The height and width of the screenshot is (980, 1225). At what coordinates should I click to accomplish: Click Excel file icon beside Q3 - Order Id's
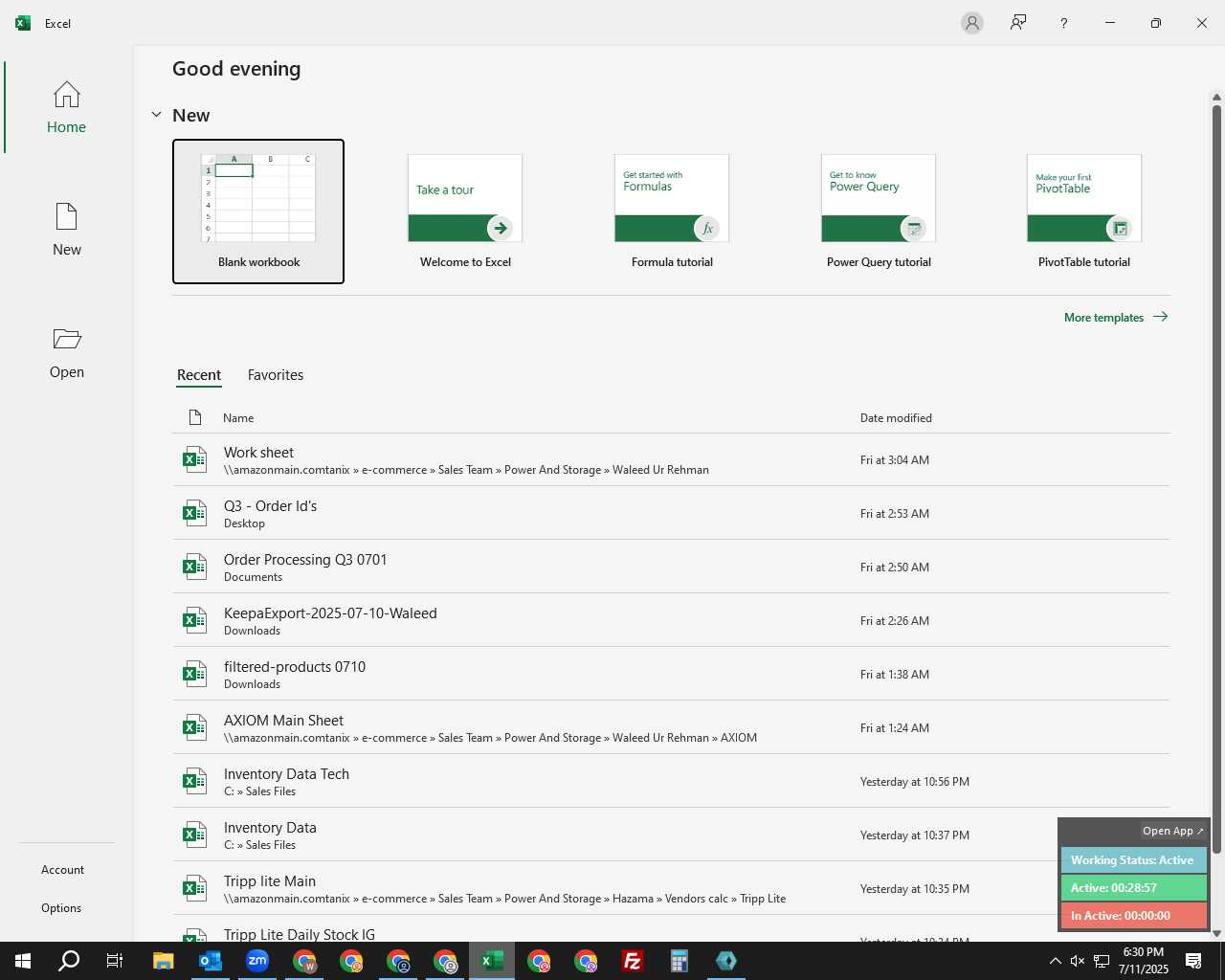[x=194, y=513]
